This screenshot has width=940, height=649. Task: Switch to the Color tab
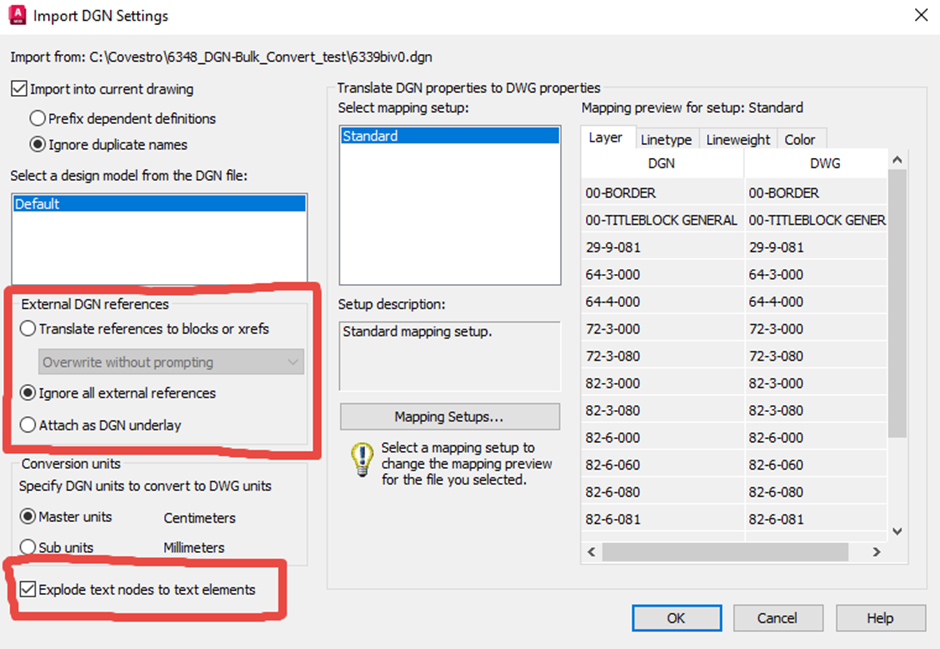[800, 140]
